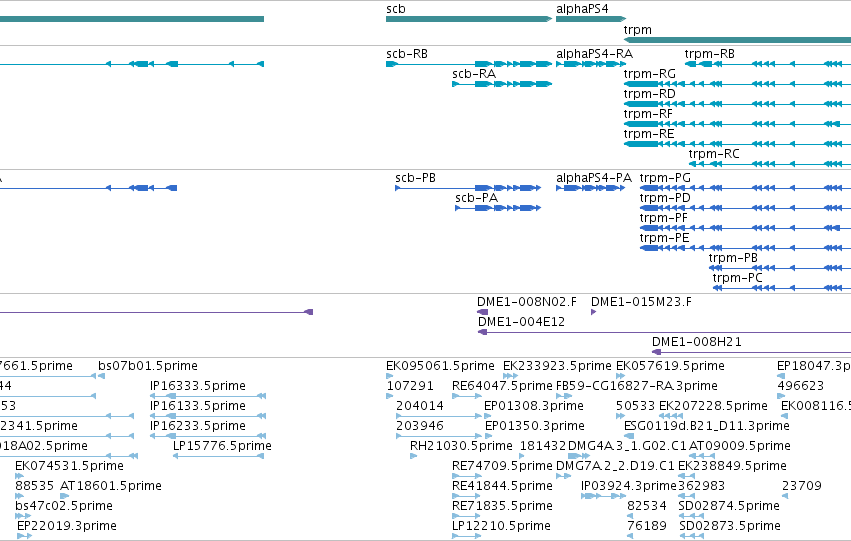The width and height of the screenshot is (851, 541).
Task: Click EST EK074531.5prime
Action: pyautogui.click(x=19, y=476)
